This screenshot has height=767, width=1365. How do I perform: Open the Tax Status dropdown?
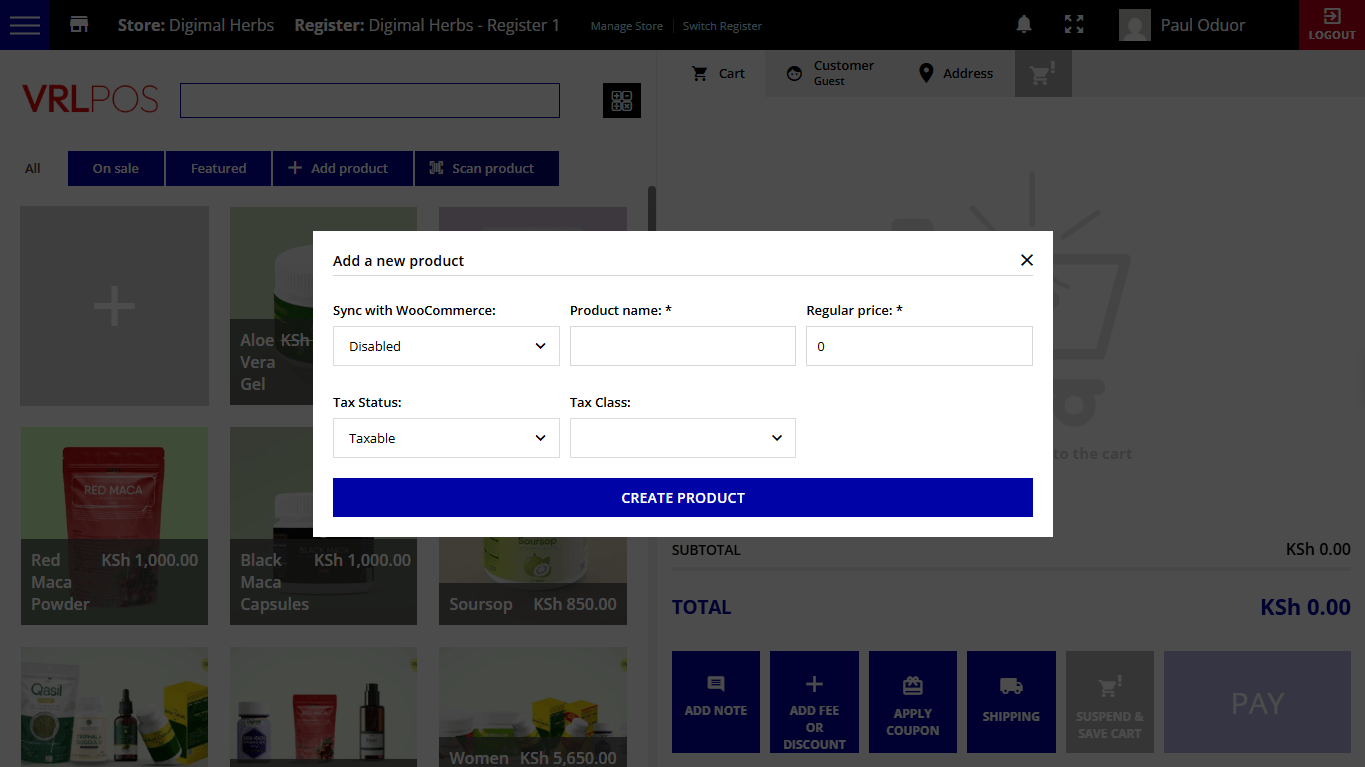446,438
